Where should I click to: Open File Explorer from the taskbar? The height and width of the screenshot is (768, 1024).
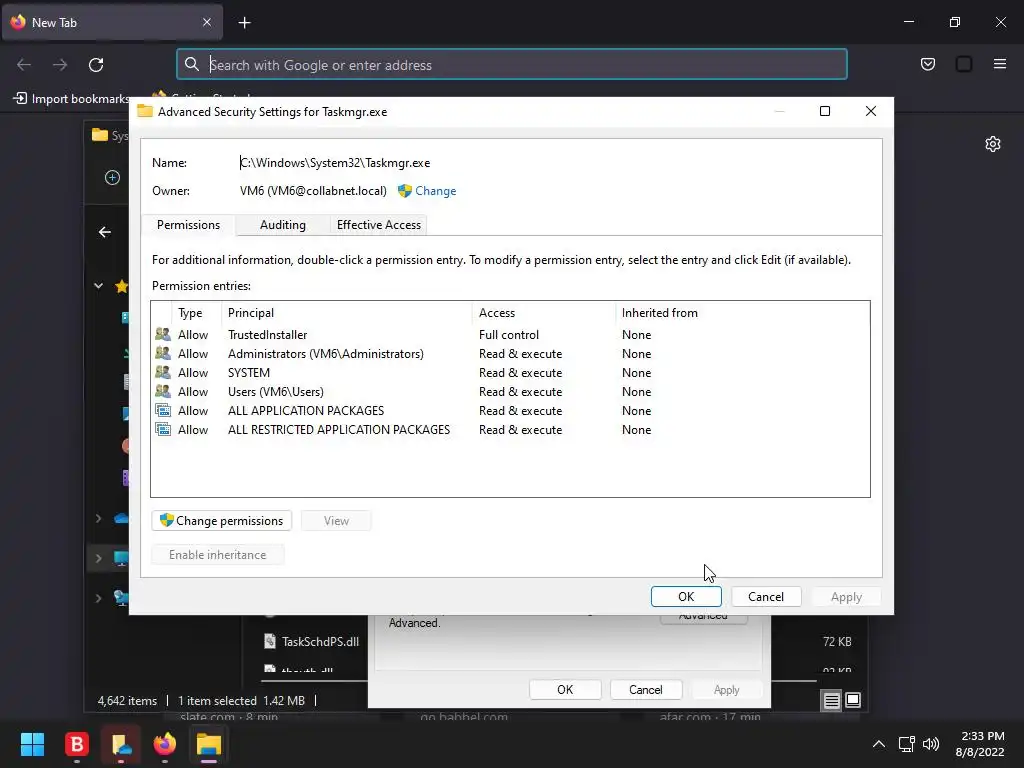click(x=209, y=744)
